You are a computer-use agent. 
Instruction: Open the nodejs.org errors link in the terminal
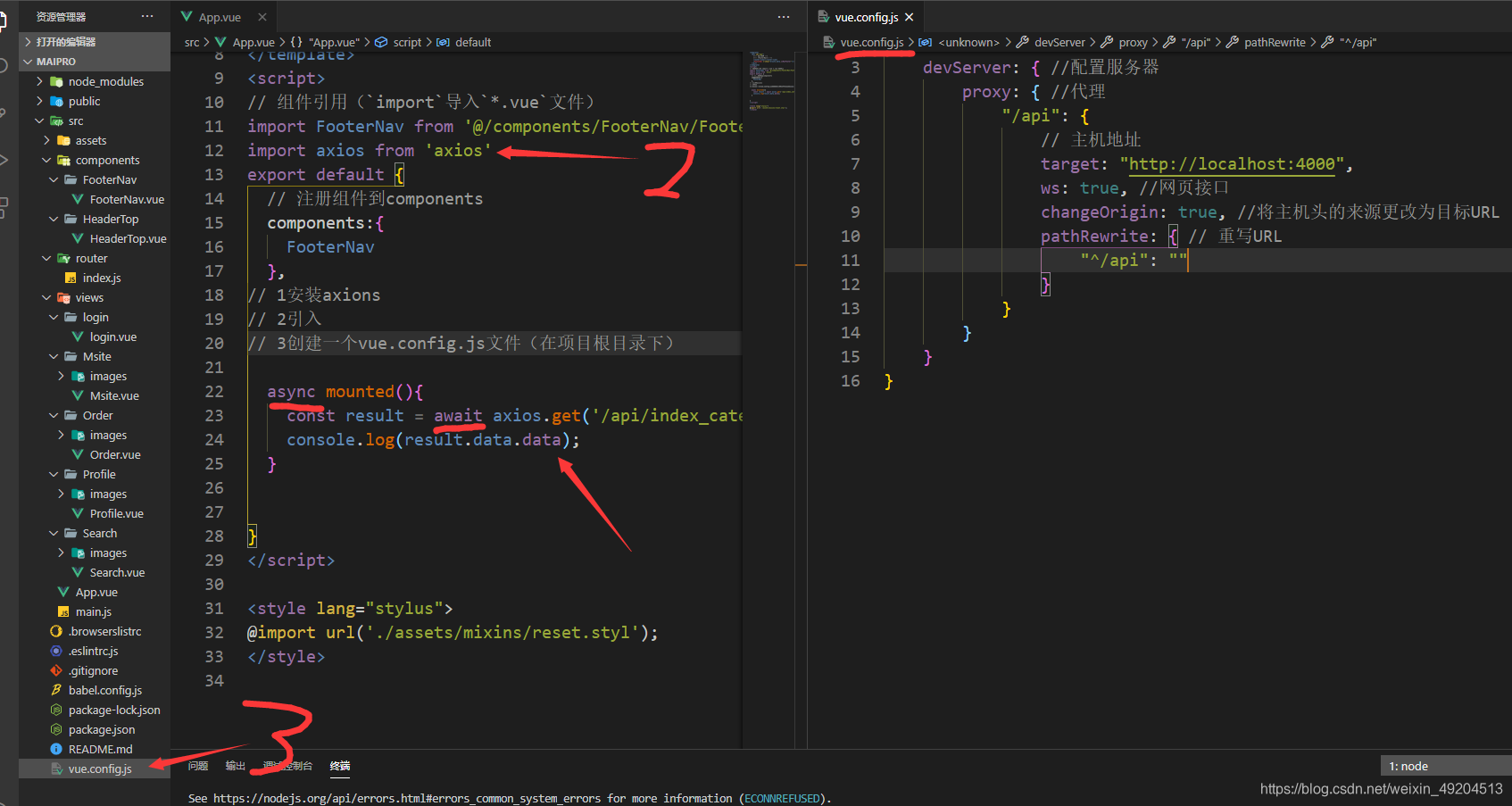[407, 798]
